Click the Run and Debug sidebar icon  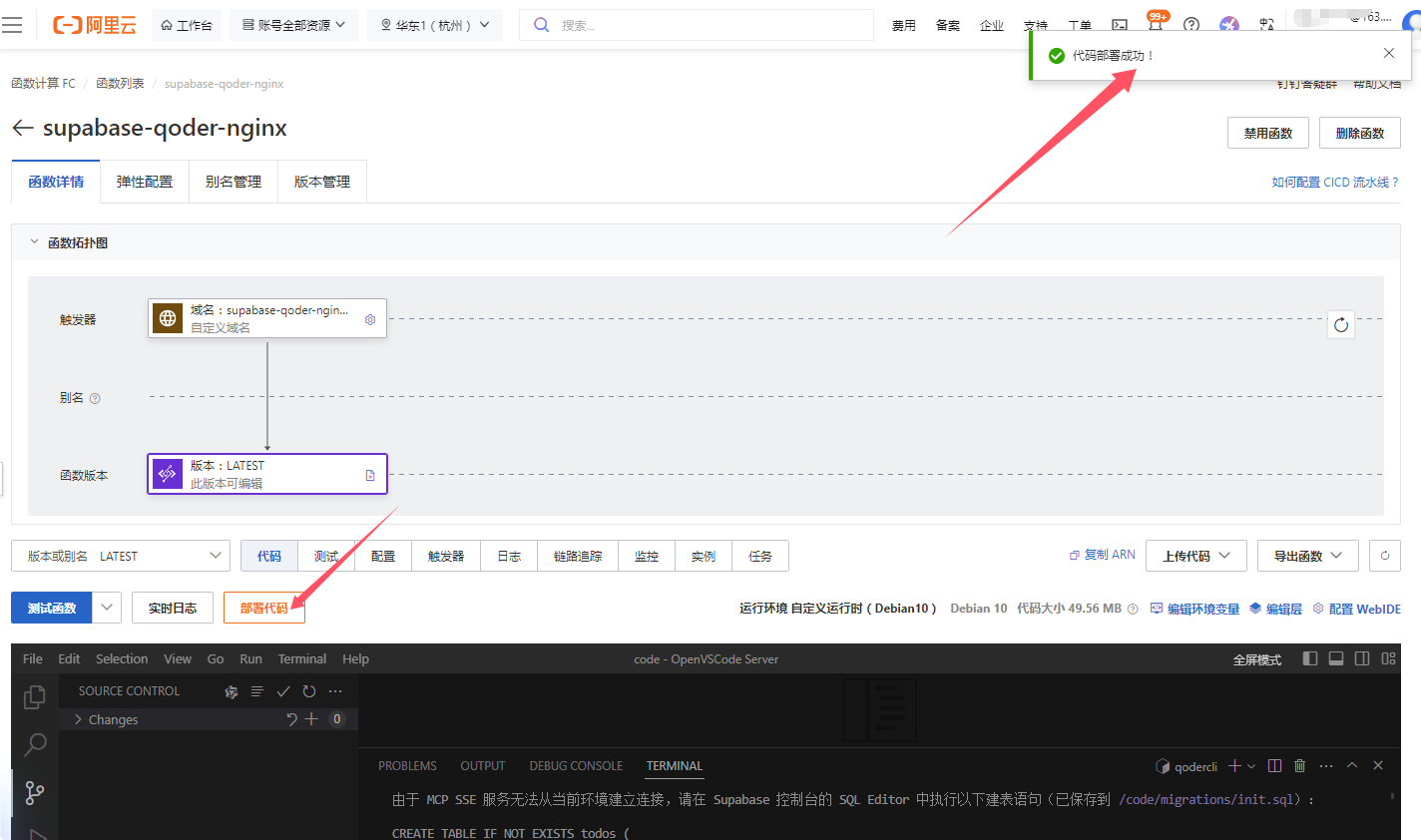(x=35, y=833)
